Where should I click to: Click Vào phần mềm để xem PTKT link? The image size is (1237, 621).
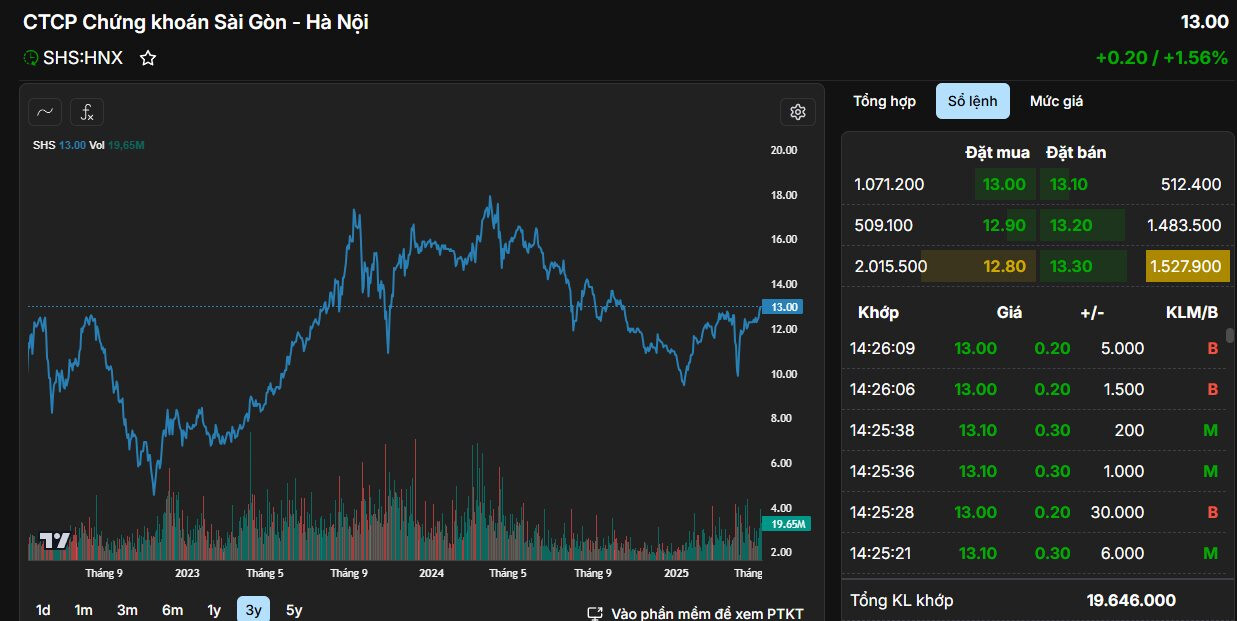pyautogui.click(x=707, y=613)
